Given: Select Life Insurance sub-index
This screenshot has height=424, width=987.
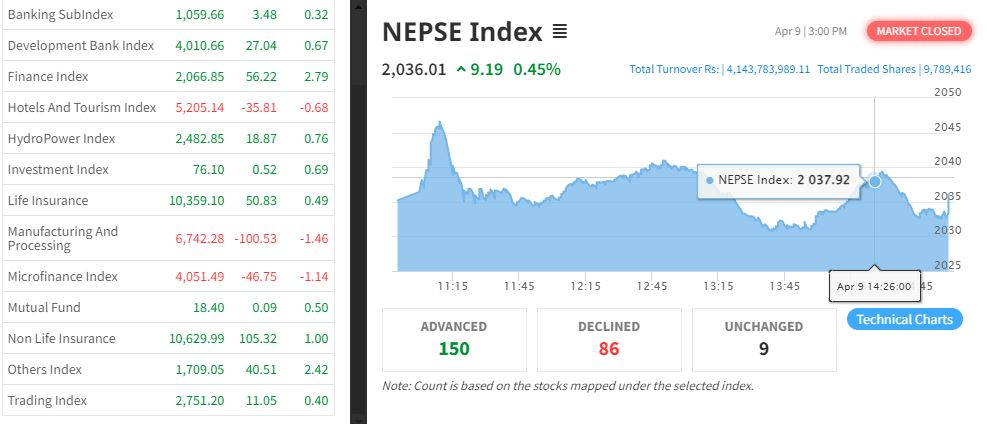Looking at the screenshot, I should pyautogui.click(x=48, y=200).
